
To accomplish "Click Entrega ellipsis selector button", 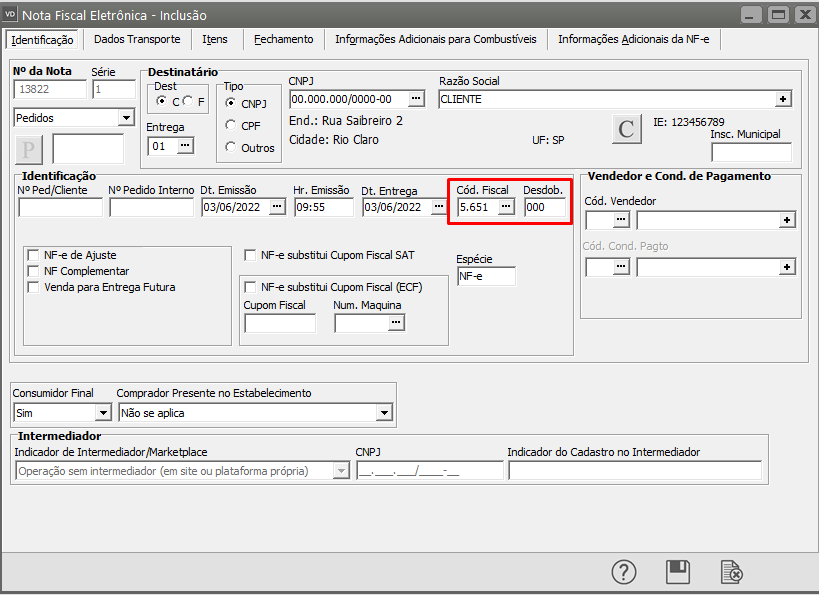I will click(185, 146).
